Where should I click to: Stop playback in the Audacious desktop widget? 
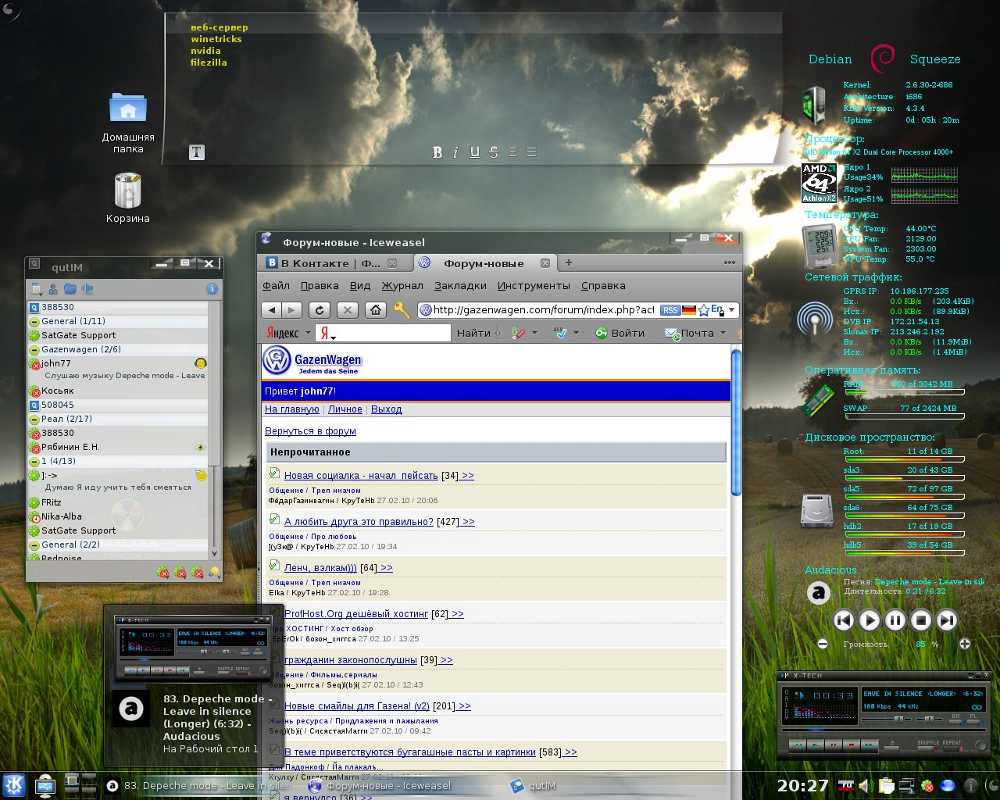click(921, 619)
